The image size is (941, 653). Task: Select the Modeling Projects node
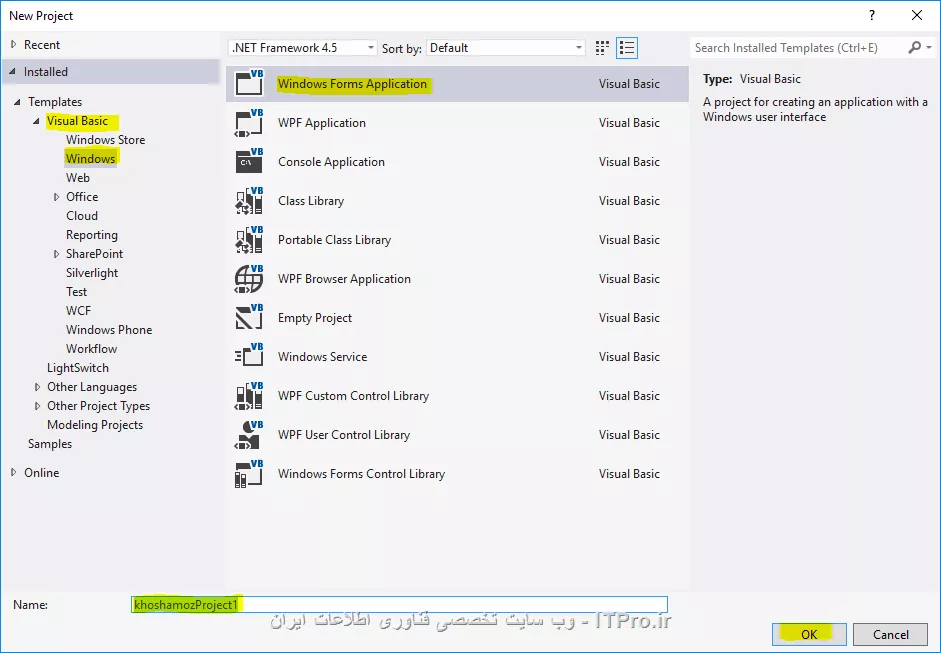click(95, 425)
